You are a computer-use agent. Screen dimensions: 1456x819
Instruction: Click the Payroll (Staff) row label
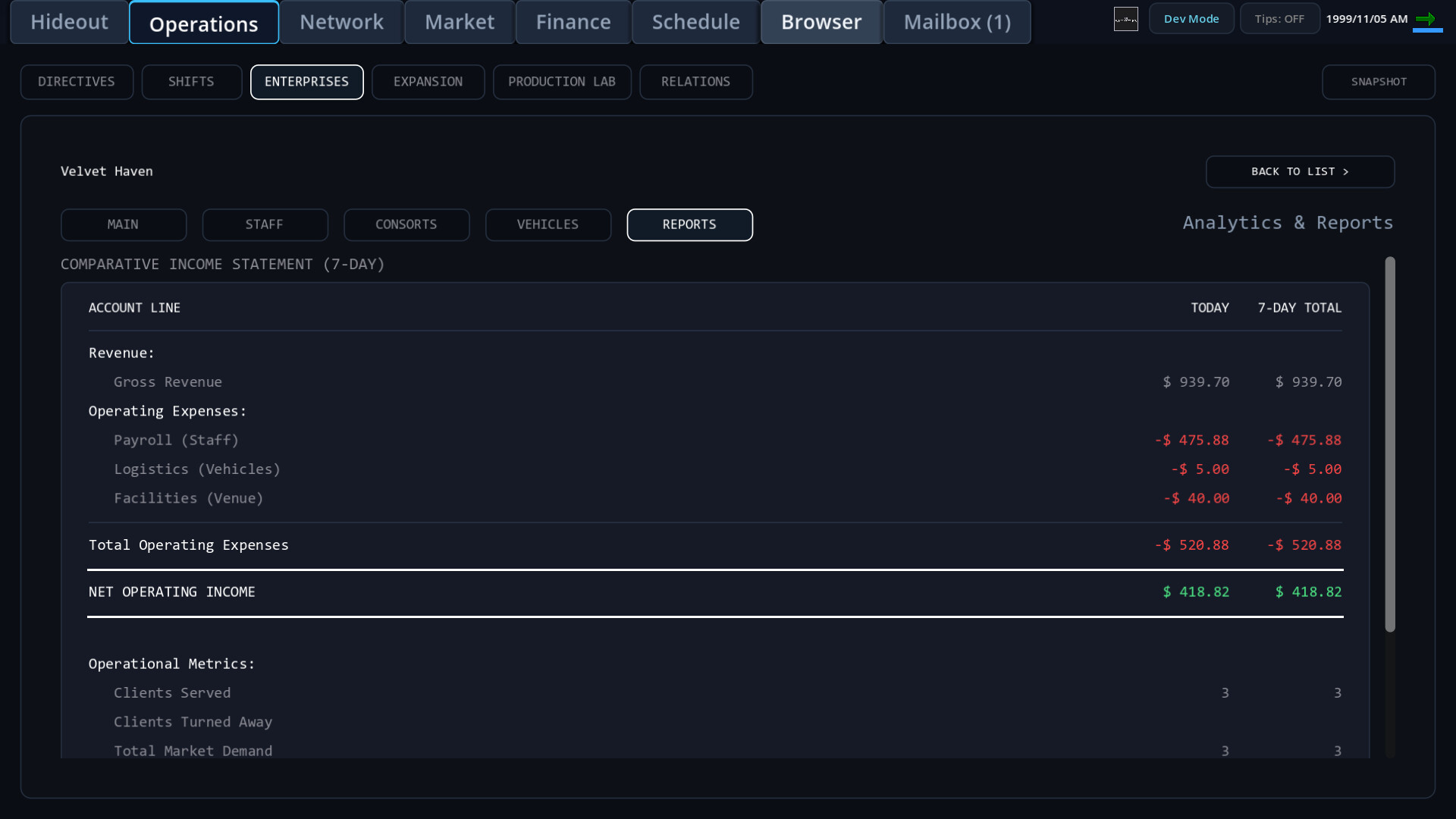[176, 441]
